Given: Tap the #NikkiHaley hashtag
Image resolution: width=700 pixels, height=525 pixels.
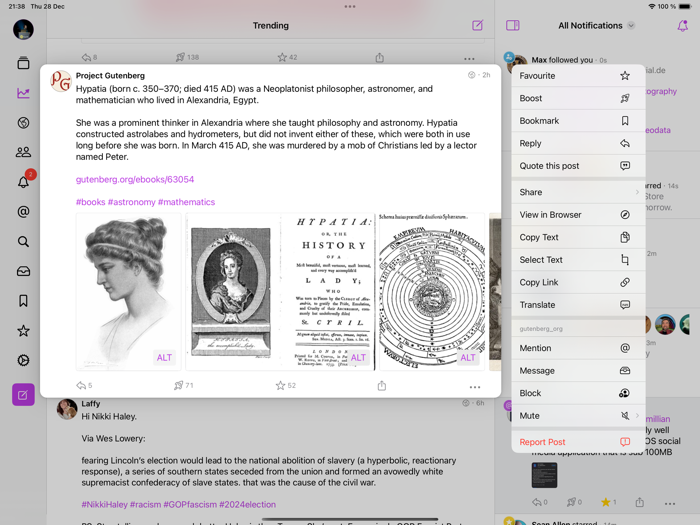Looking at the screenshot, I should (x=104, y=504).
